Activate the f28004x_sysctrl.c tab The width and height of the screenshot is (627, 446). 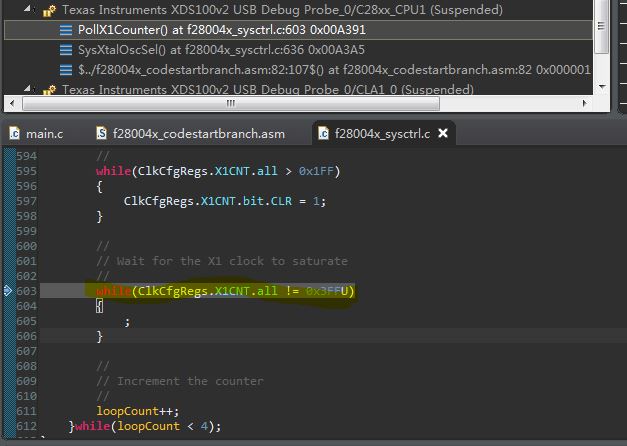point(382,134)
